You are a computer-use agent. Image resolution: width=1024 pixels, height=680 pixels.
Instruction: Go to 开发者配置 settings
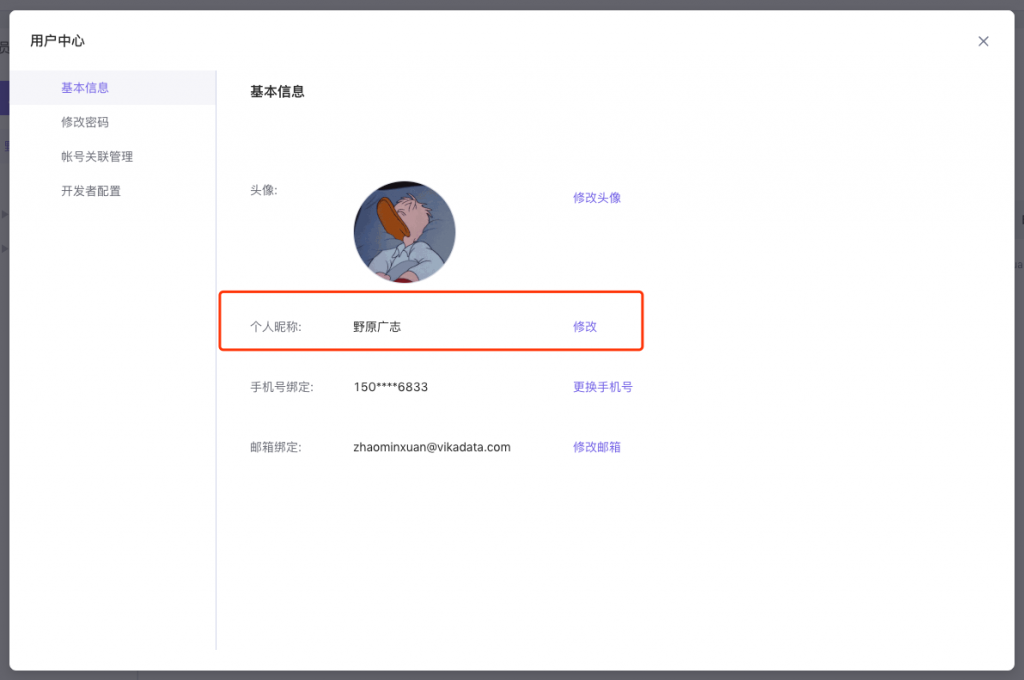(91, 191)
